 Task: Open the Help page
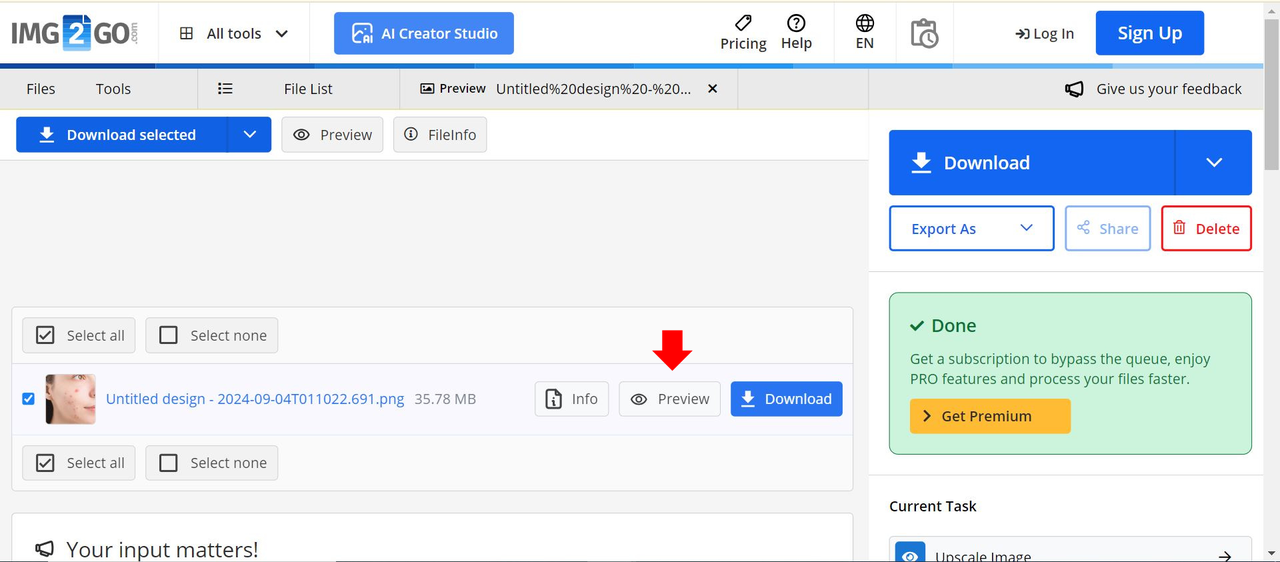coord(796,33)
